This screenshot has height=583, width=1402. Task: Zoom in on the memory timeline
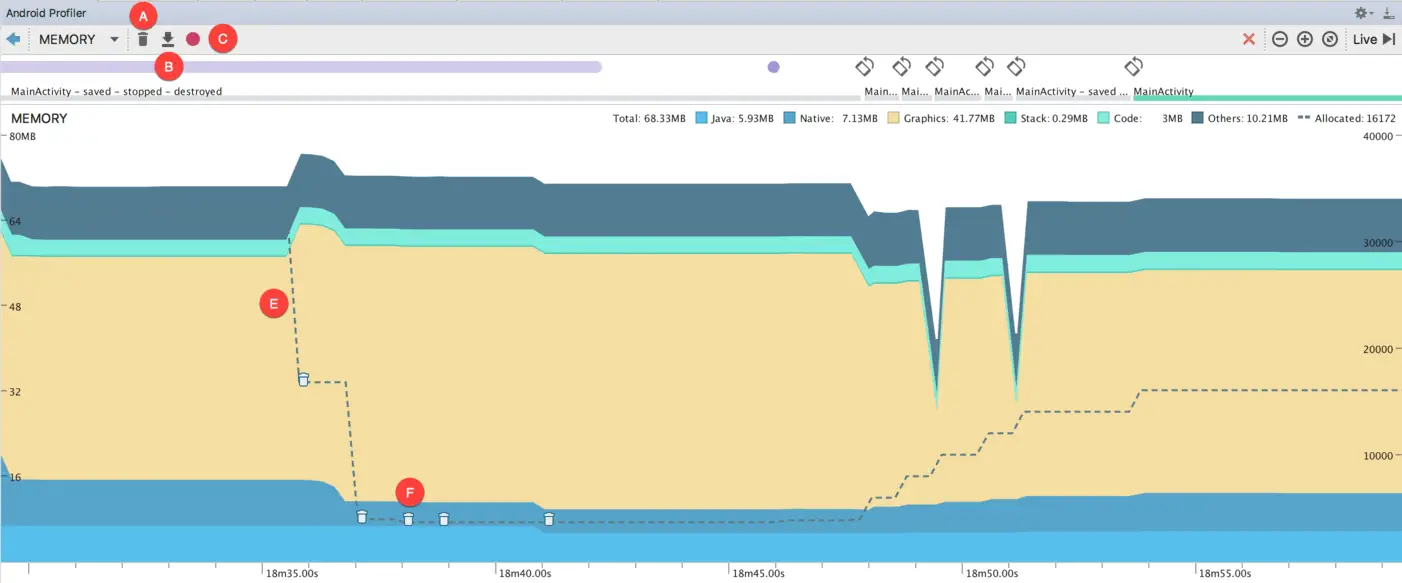click(x=1305, y=38)
